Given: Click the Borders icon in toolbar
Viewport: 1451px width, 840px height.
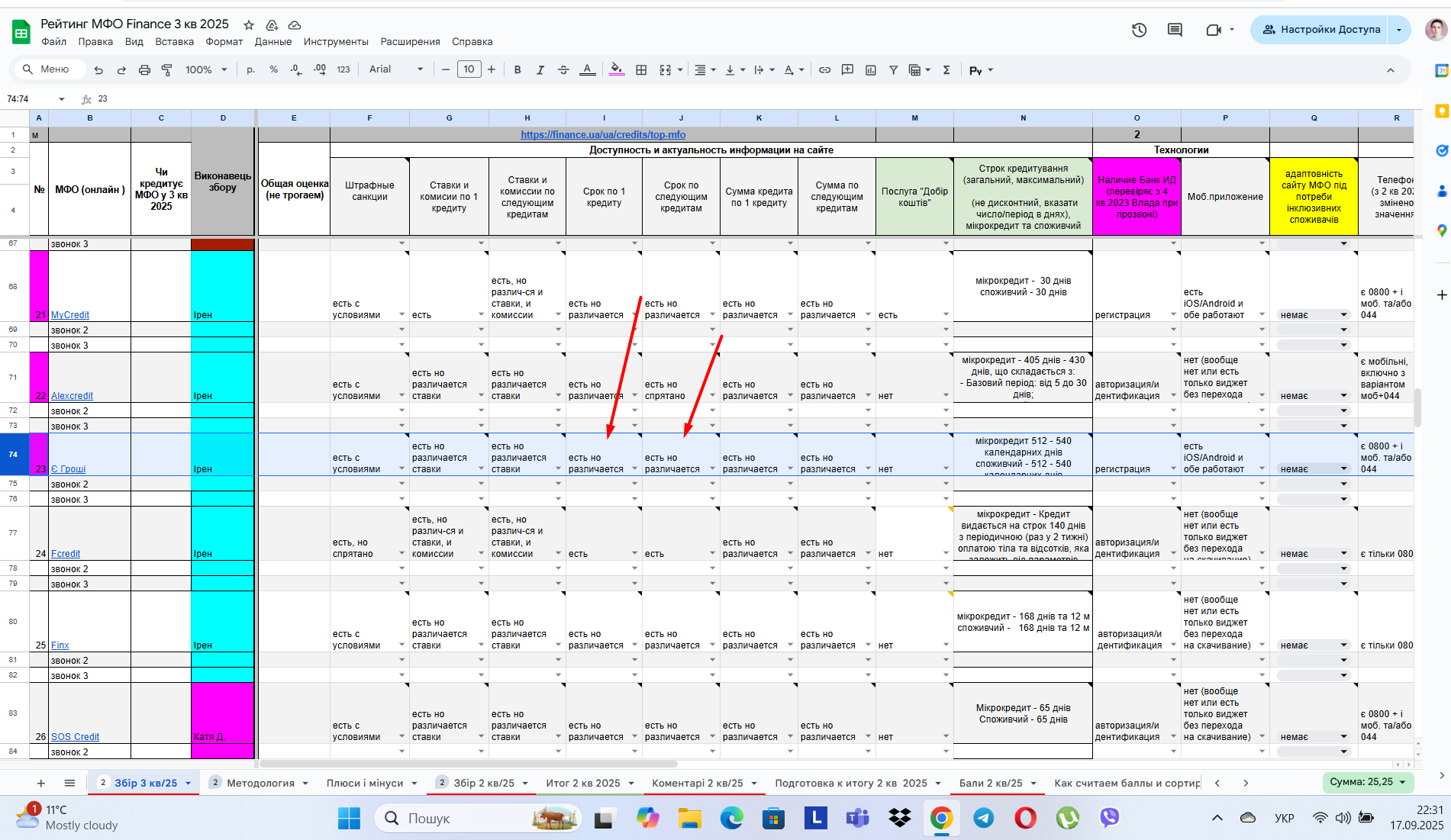Looking at the screenshot, I should tap(641, 69).
